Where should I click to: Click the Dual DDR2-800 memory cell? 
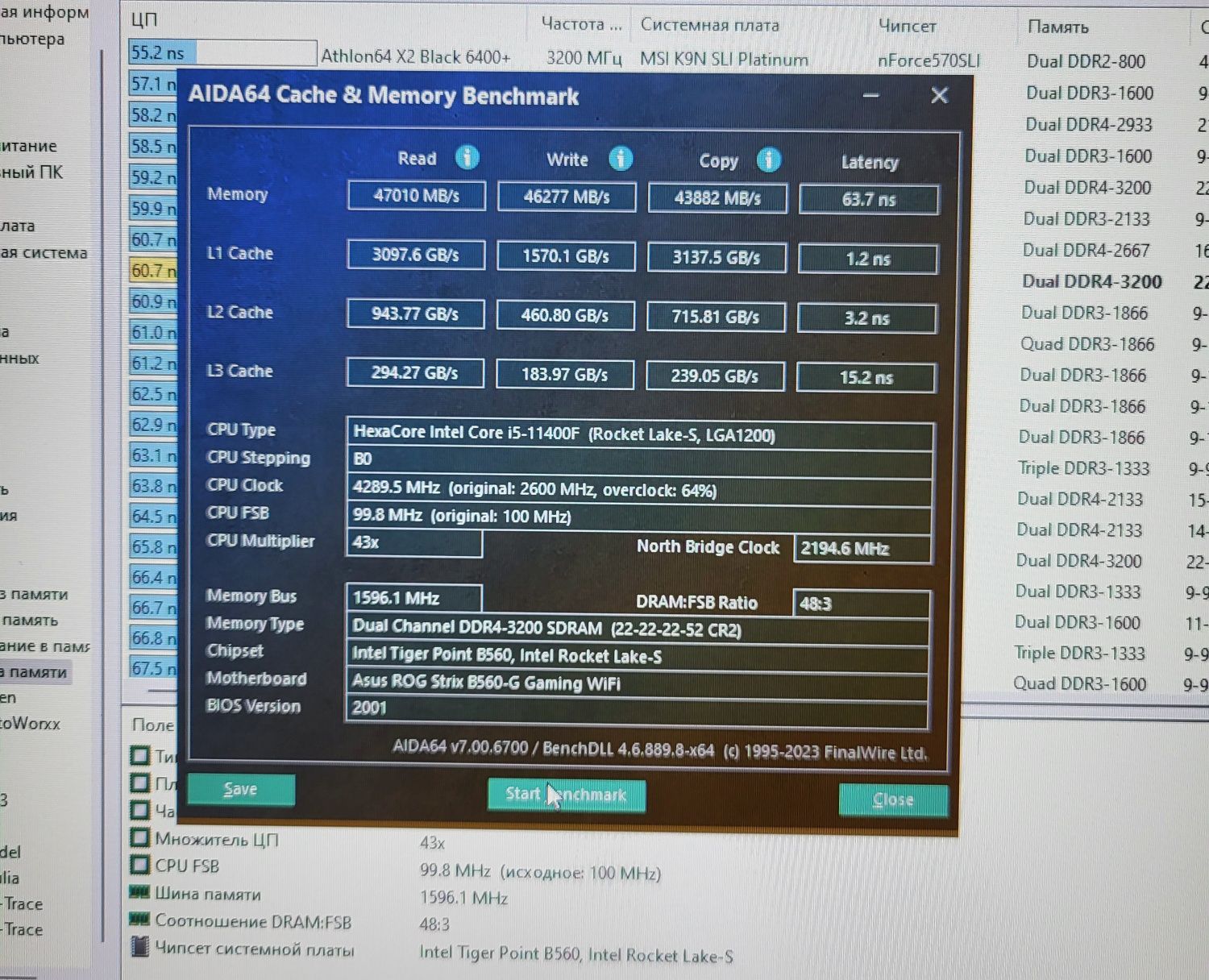[x=1086, y=61]
